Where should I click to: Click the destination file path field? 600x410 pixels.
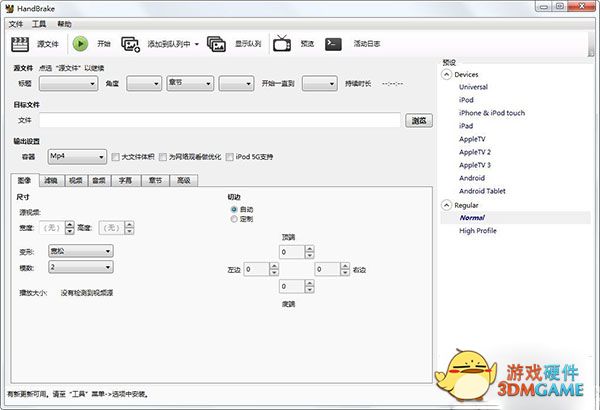[220, 120]
